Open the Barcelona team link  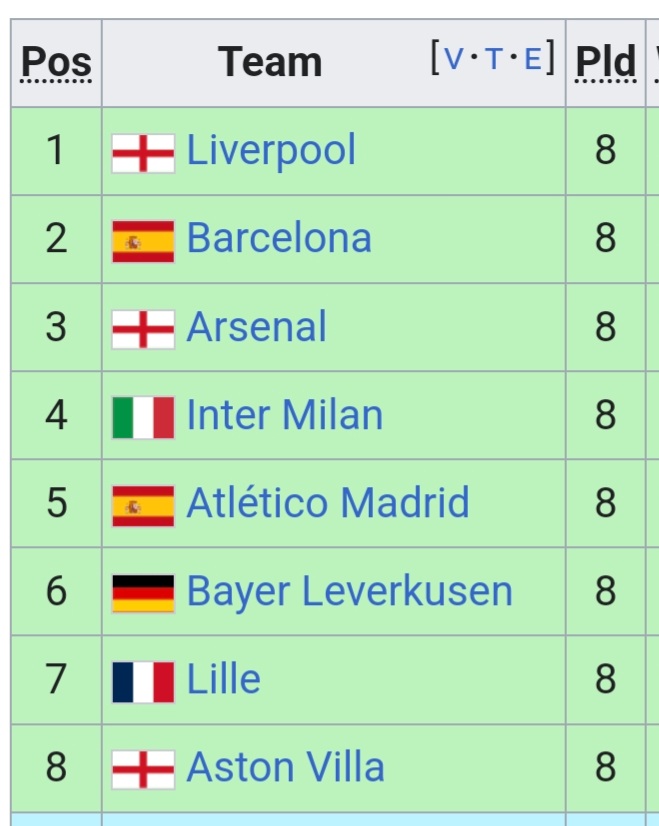[279, 238]
